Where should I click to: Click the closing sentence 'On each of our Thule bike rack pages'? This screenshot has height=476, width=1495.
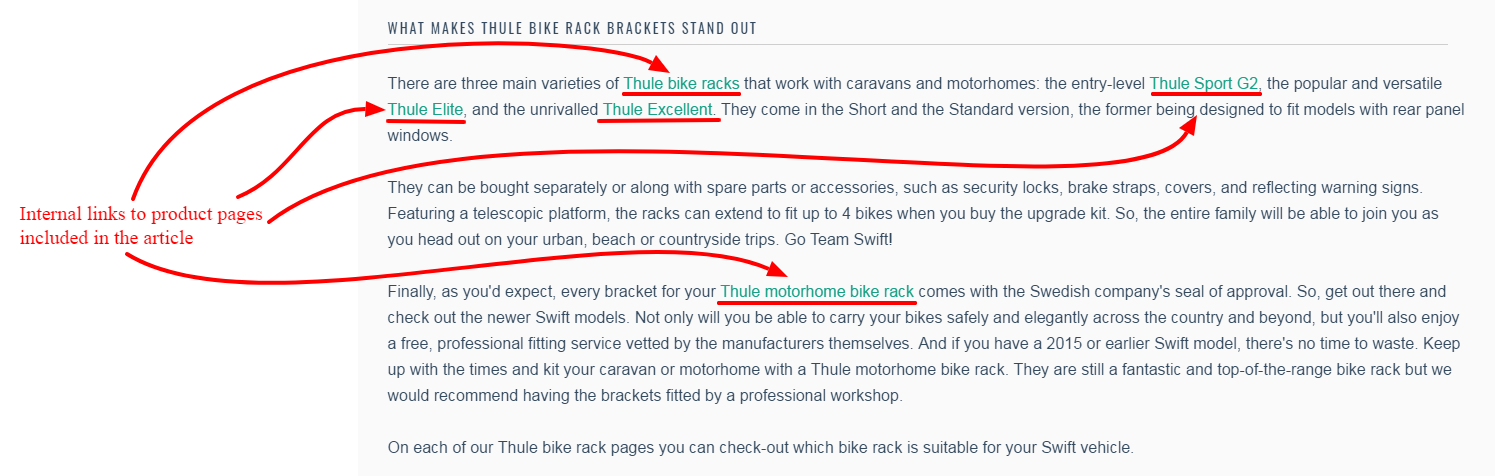pos(761,448)
